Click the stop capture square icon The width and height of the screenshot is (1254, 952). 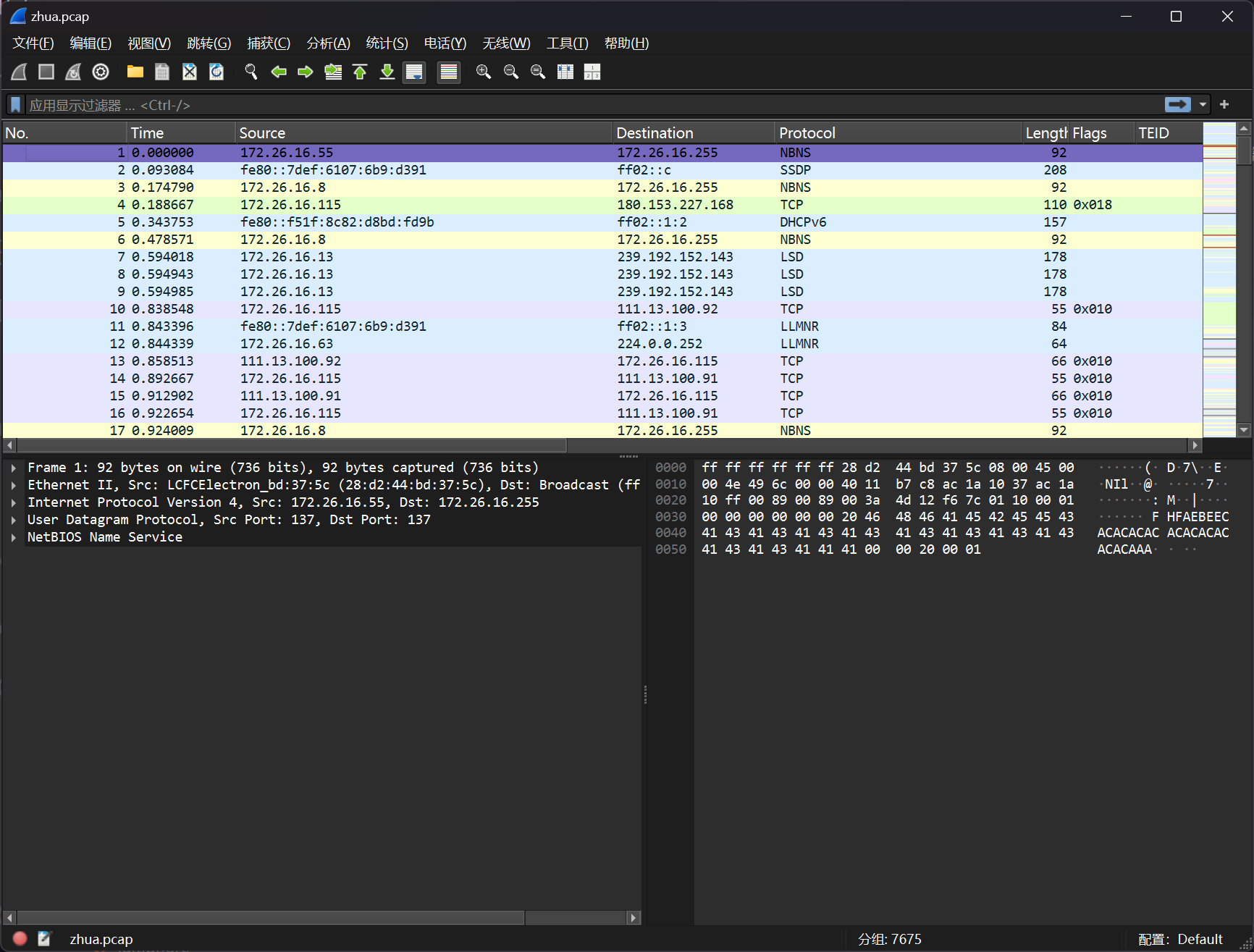tap(46, 72)
